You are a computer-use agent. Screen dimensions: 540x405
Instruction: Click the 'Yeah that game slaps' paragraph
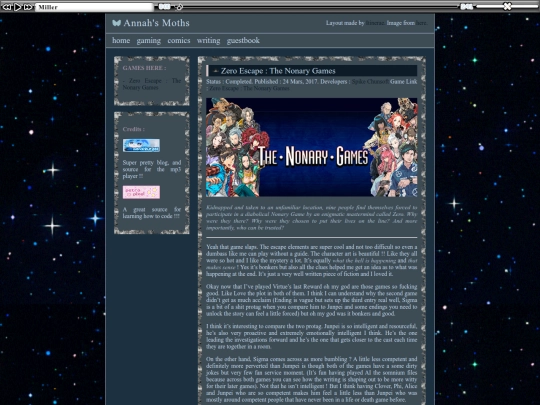tap(311, 260)
